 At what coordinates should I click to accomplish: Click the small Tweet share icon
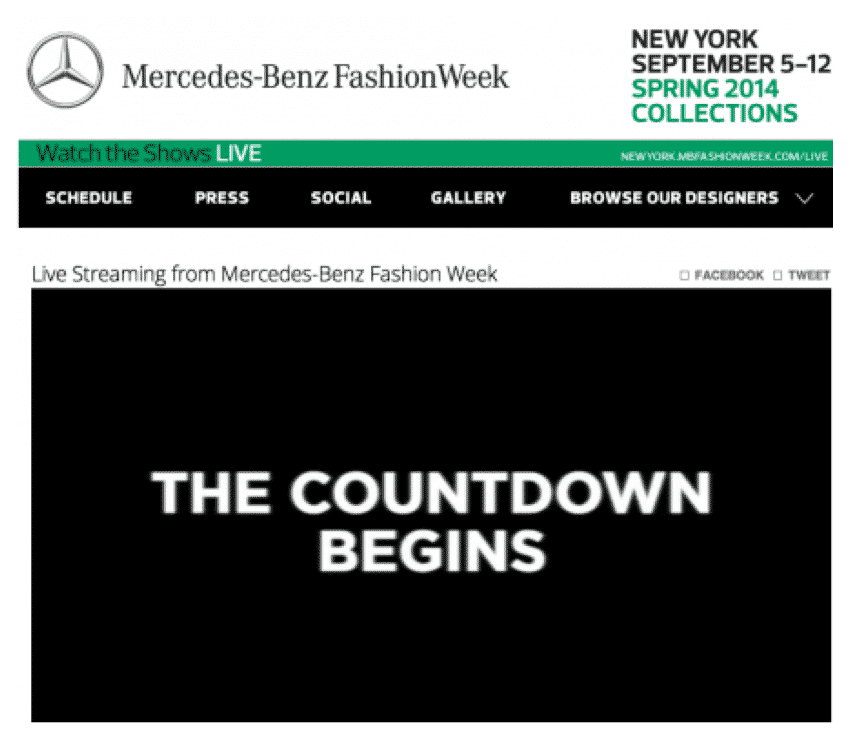778,275
